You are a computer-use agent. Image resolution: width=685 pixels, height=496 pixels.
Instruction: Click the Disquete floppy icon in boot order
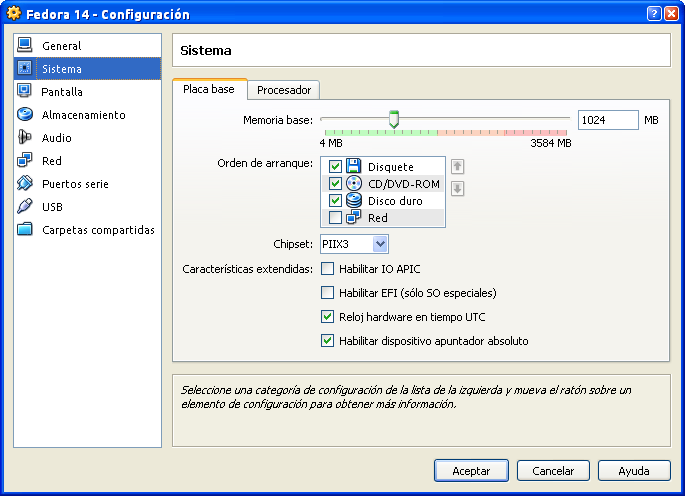(x=353, y=166)
